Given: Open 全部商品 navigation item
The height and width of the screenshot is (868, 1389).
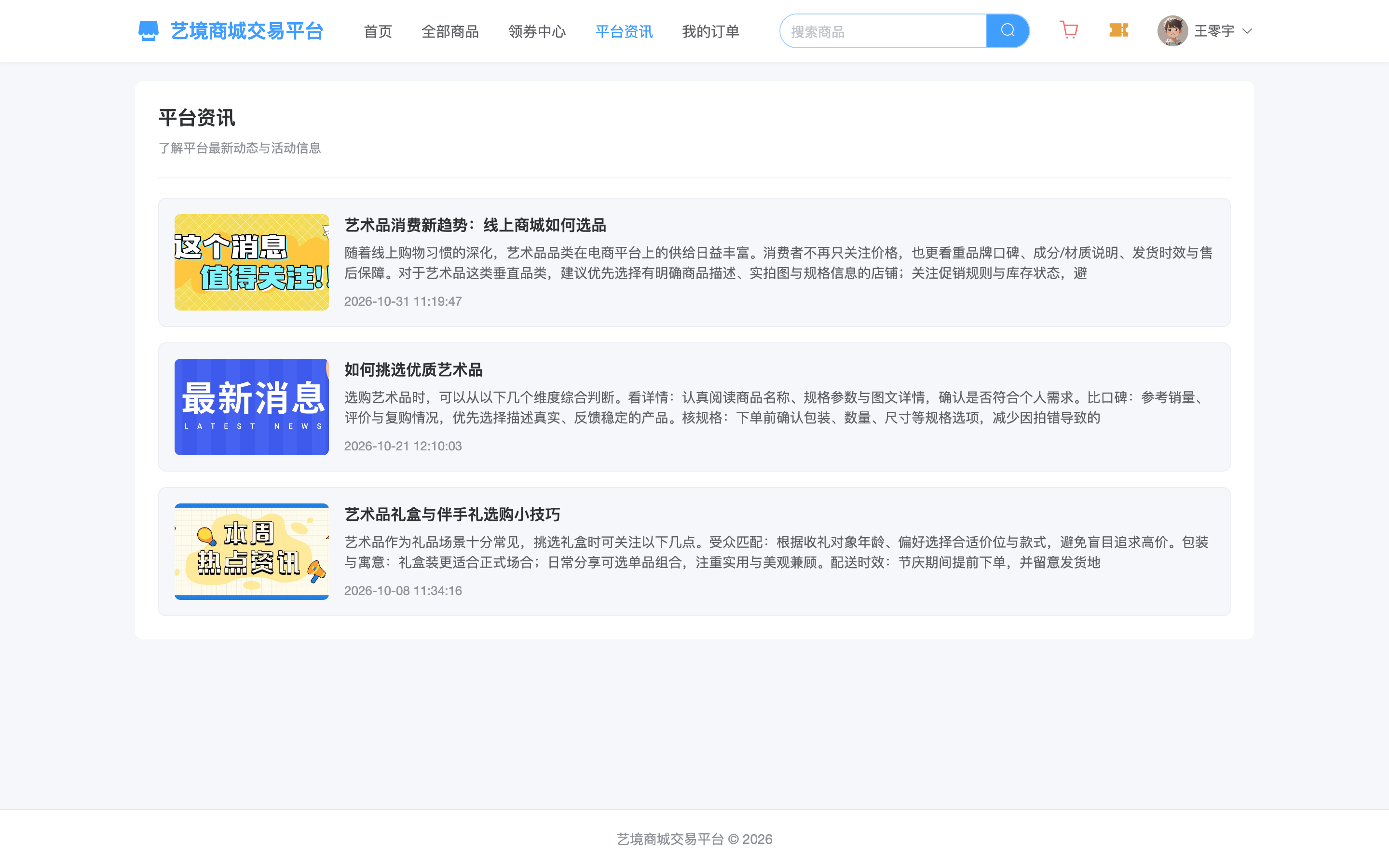Looking at the screenshot, I should coord(450,31).
